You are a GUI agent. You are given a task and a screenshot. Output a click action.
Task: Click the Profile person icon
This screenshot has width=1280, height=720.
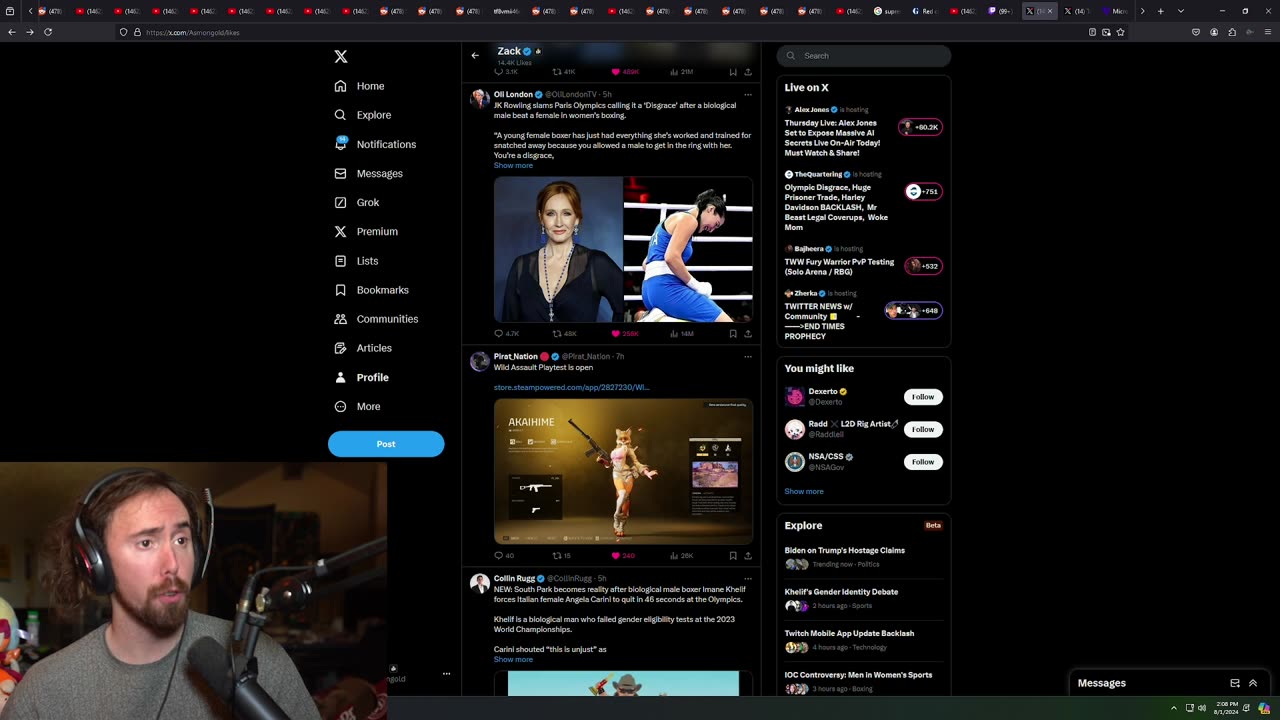coord(340,377)
